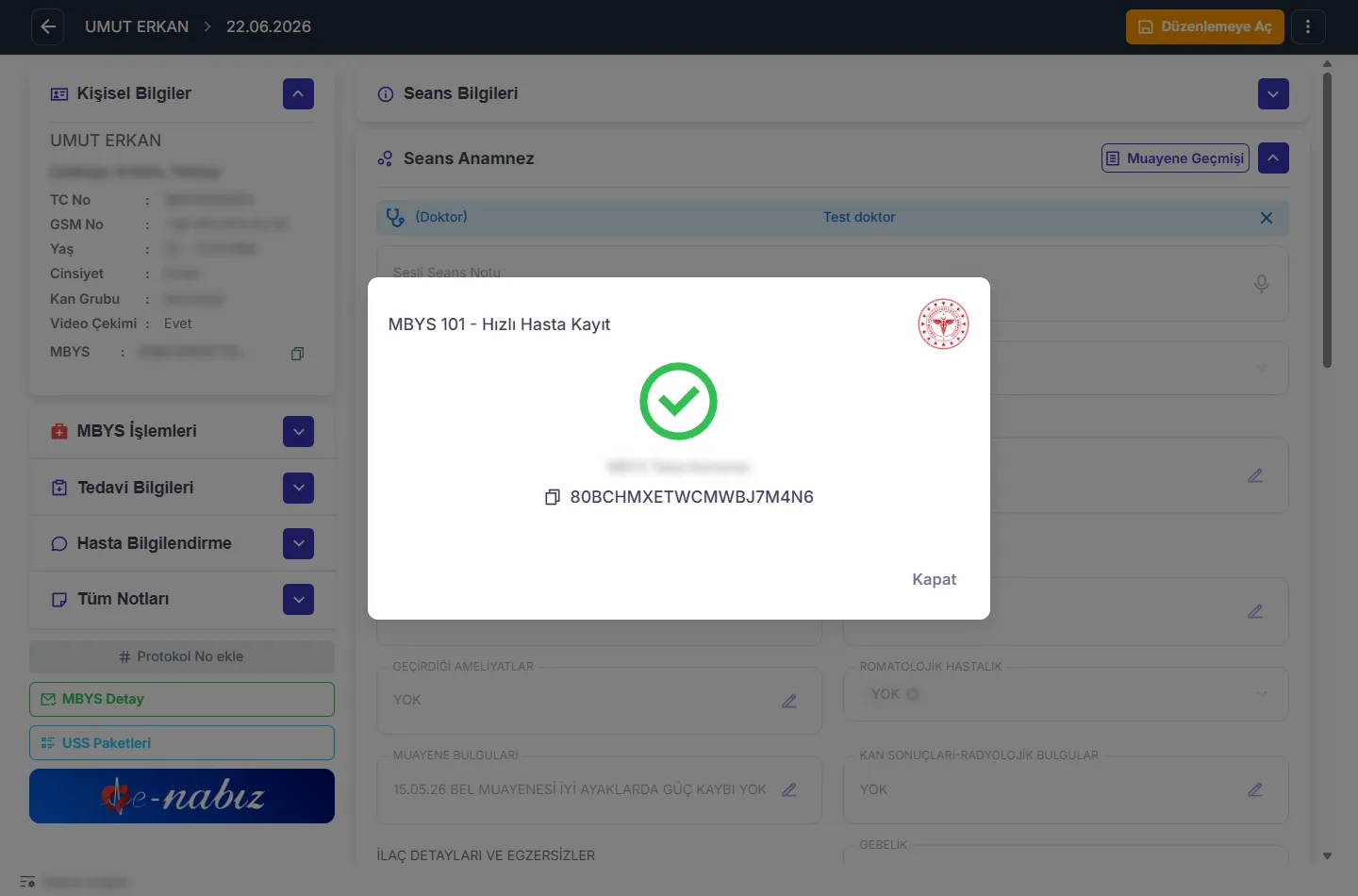
Task: Open the three-dot more options menu
Action: [1308, 26]
